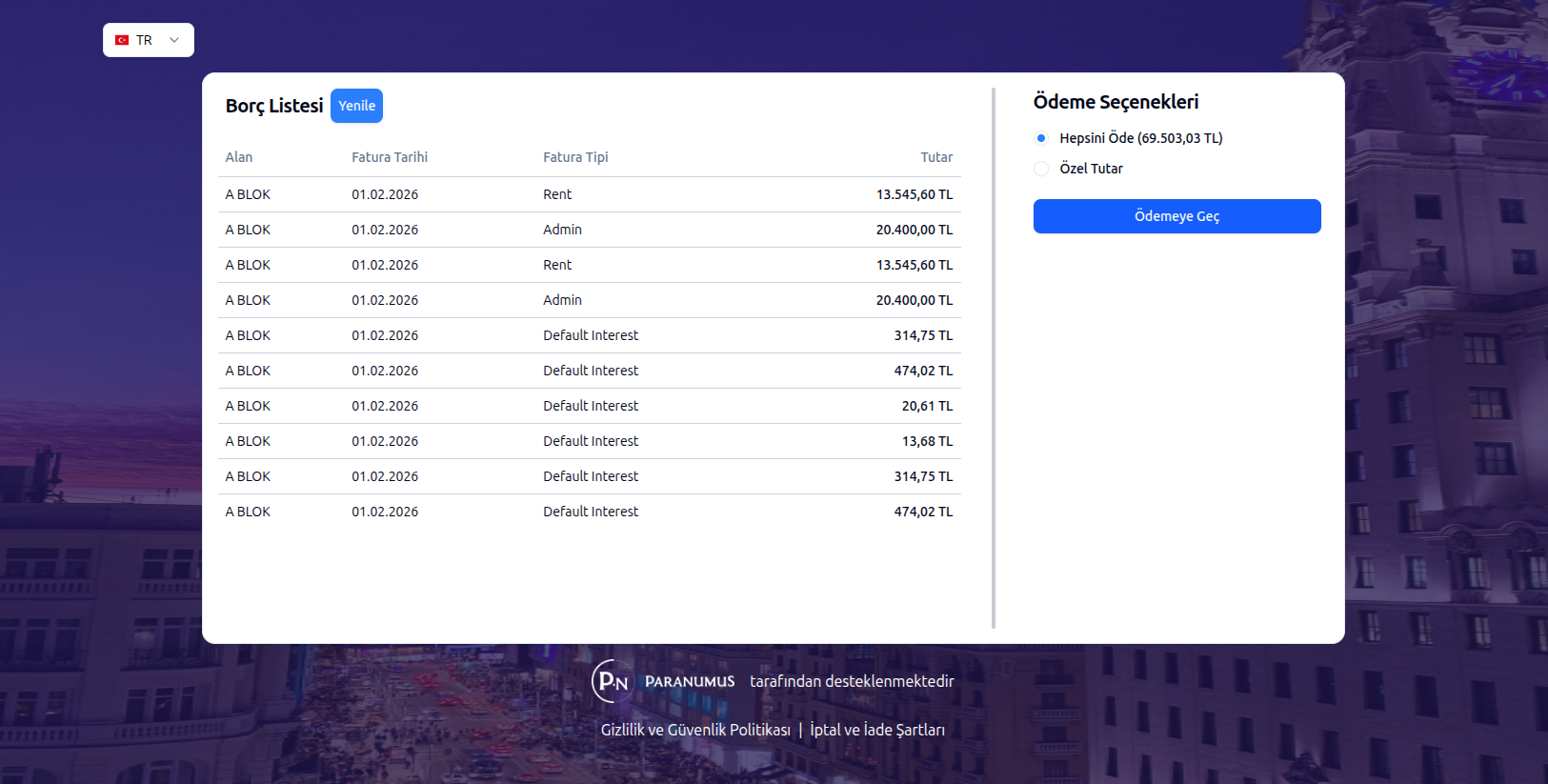Choose the Özel Tutar radio button
Screen dimensions: 1548x784
point(1041,169)
